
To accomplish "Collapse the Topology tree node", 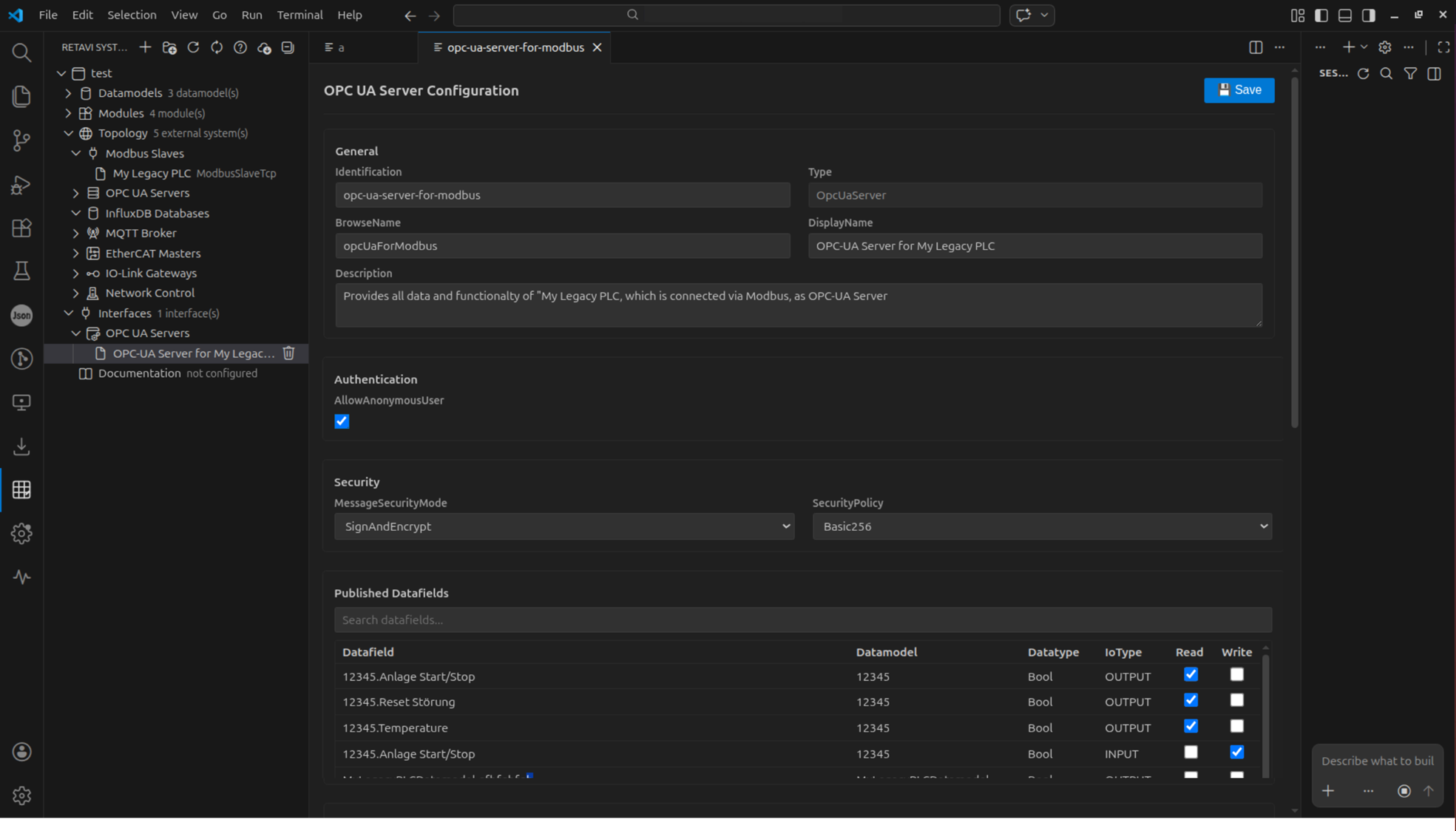I will (x=68, y=133).
